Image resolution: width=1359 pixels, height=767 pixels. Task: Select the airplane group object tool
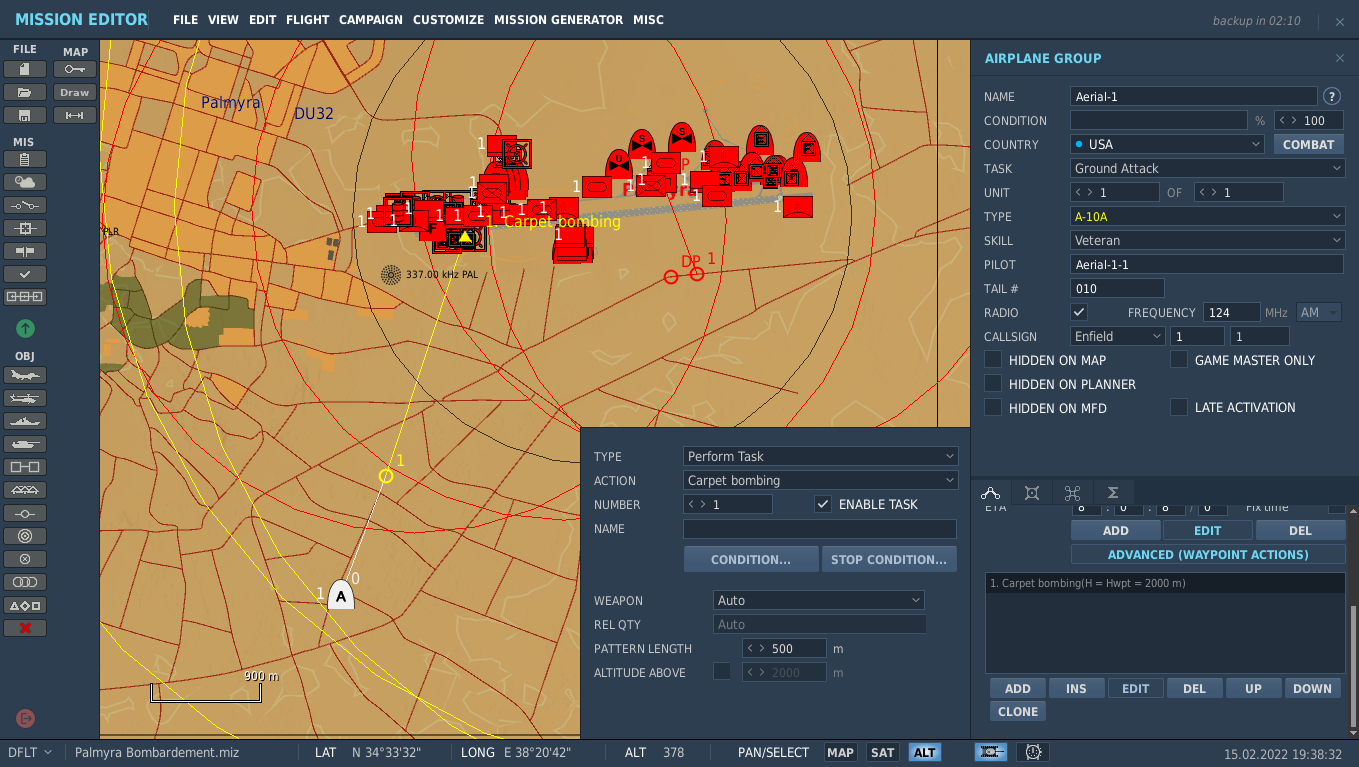point(25,375)
